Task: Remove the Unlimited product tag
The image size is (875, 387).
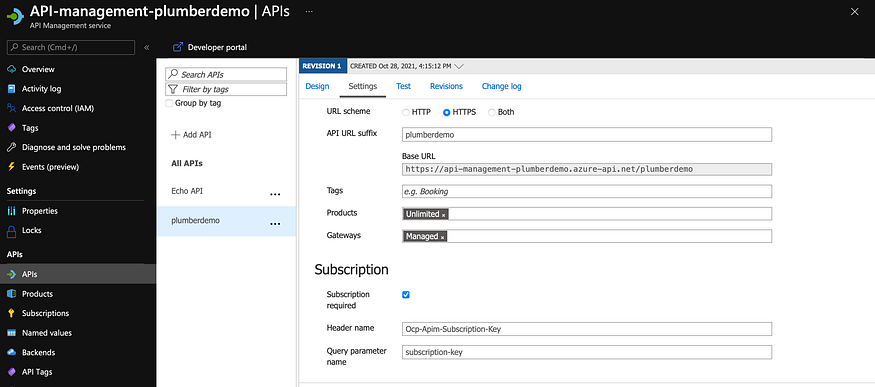Action: (x=444, y=215)
